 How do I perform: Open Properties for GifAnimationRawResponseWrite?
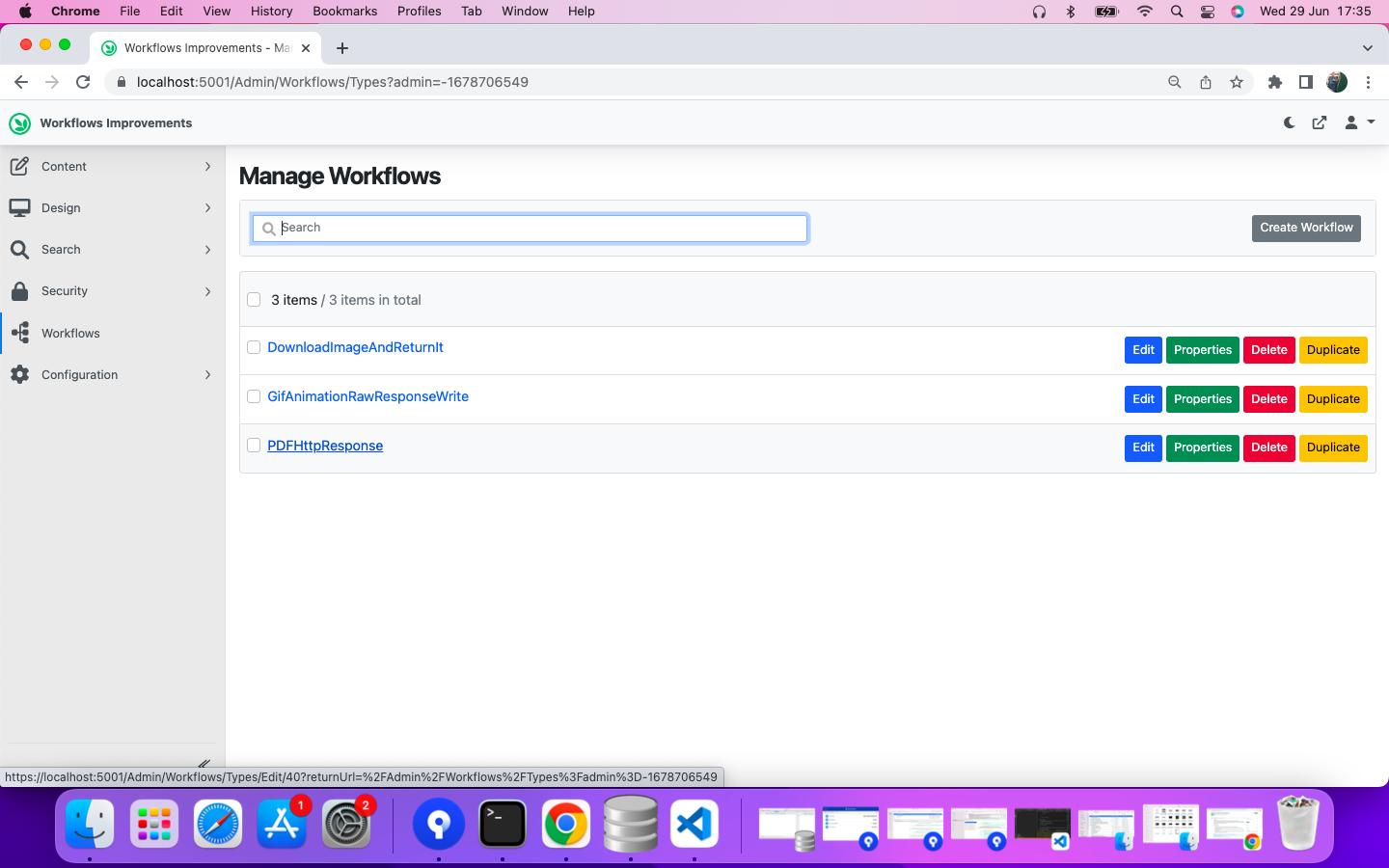click(1203, 399)
